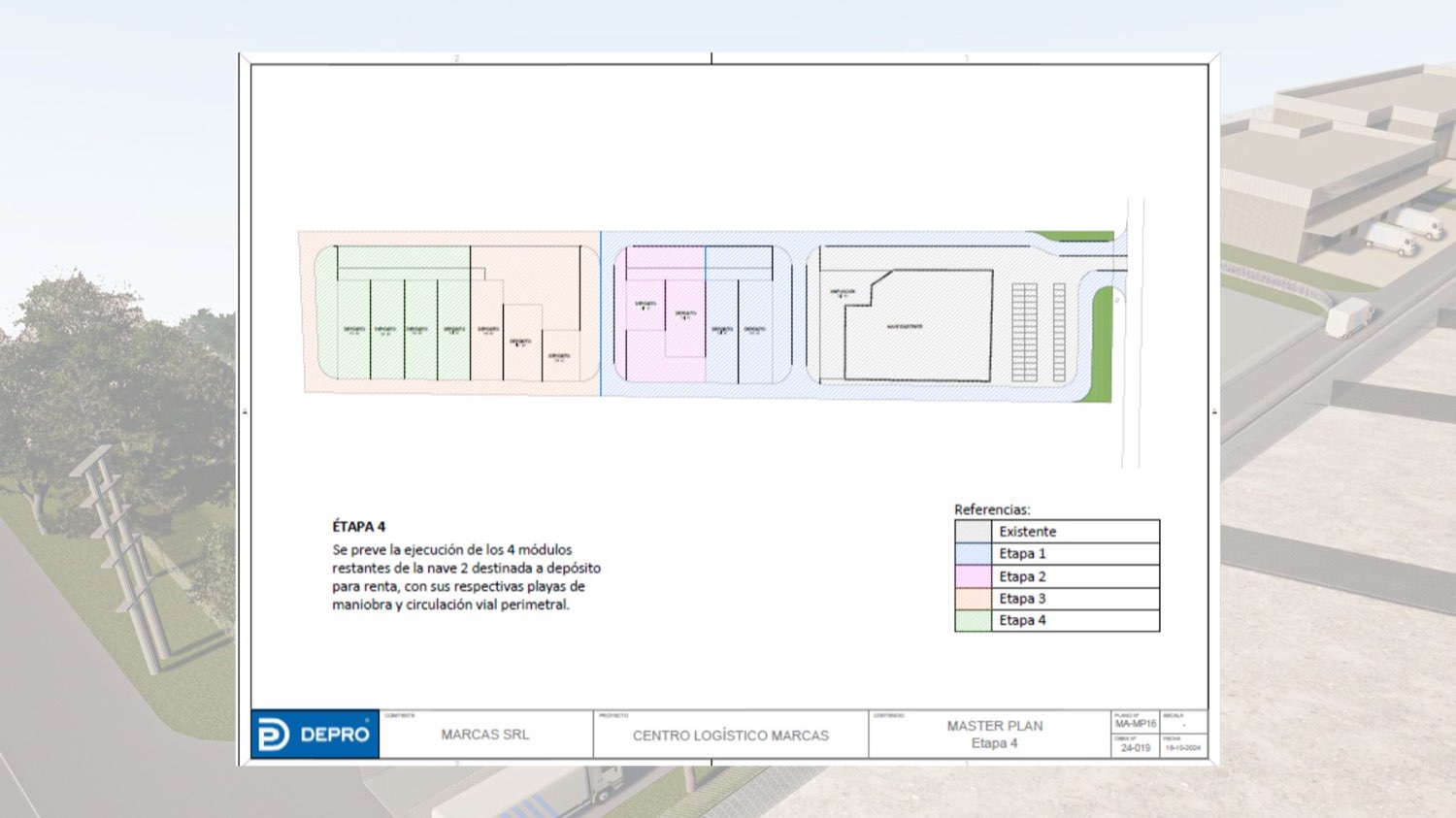Click the ÉTAPA 4 heading text
This screenshot has width=1456, height=818.
pos(359,527)
